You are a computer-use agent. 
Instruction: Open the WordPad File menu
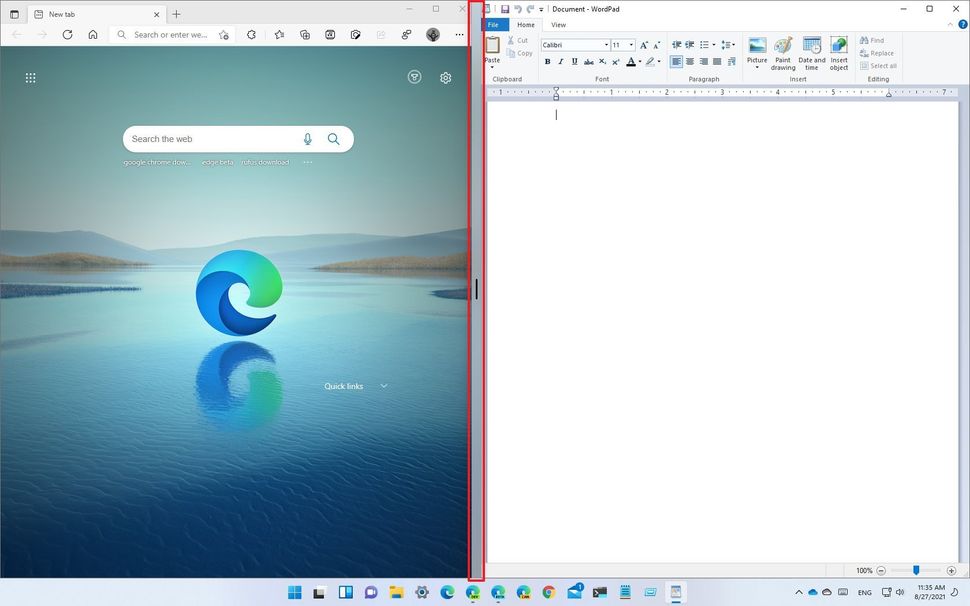pos(492,25)
